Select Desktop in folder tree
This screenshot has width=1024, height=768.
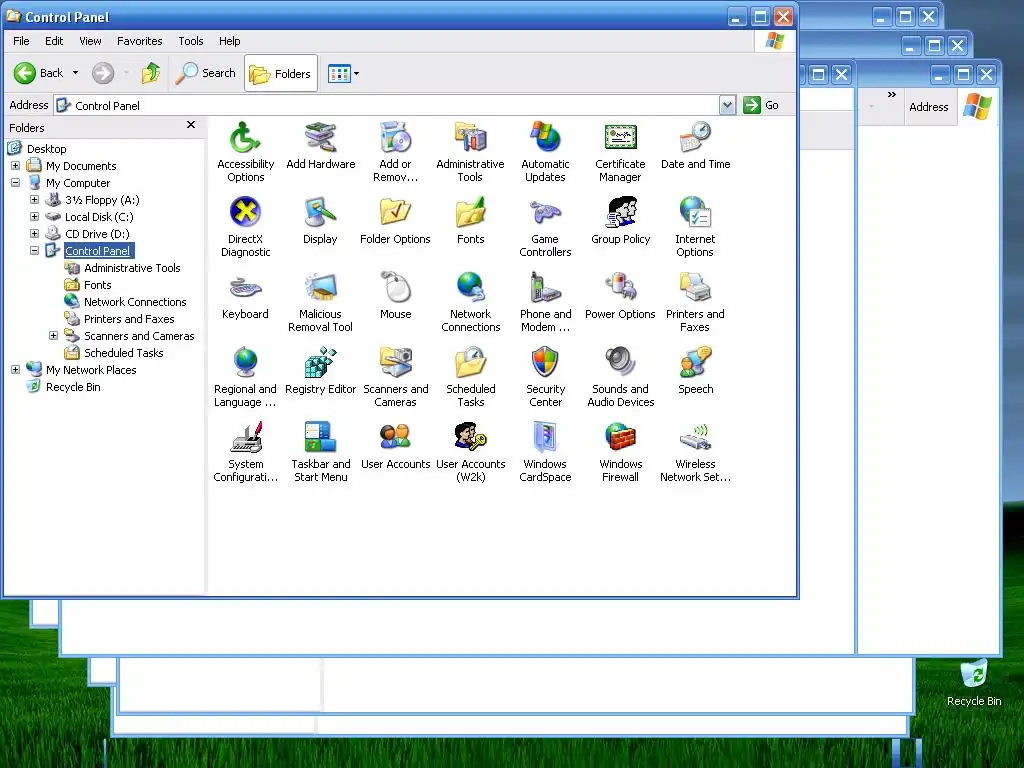point(46,149)
